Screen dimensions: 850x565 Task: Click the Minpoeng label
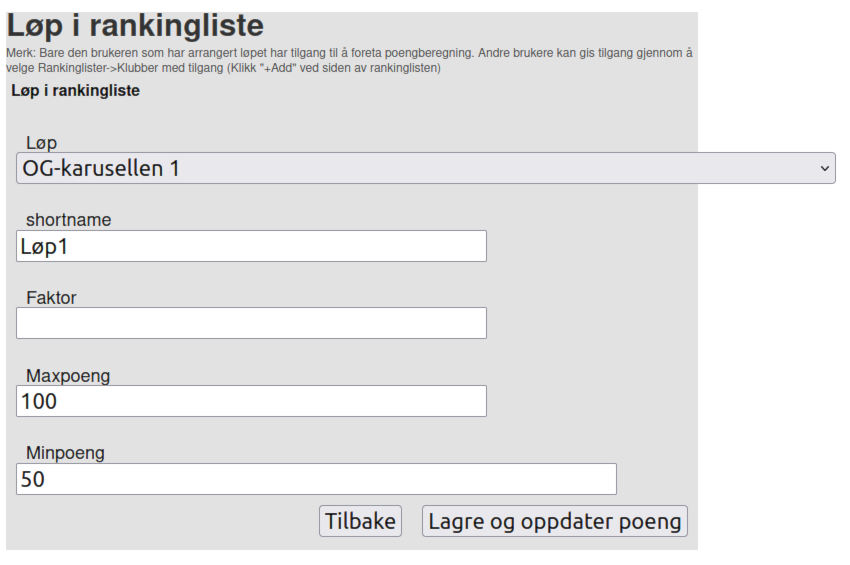pos(65,453)
